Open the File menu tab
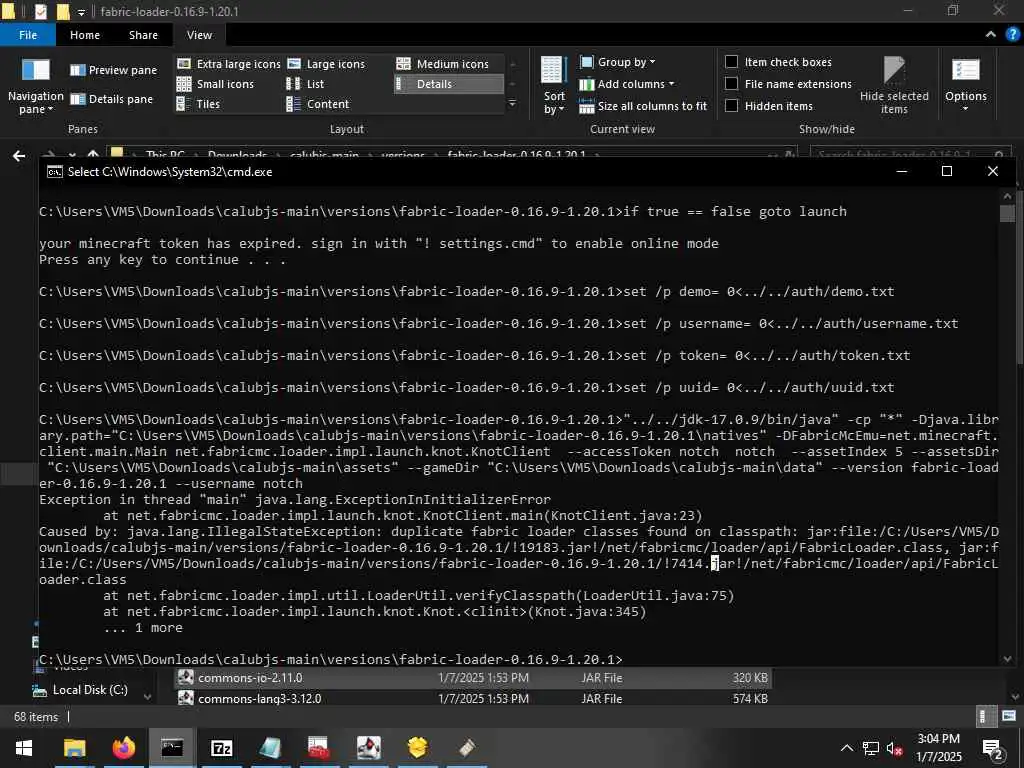1024x768 pixels. coord(28,35)
